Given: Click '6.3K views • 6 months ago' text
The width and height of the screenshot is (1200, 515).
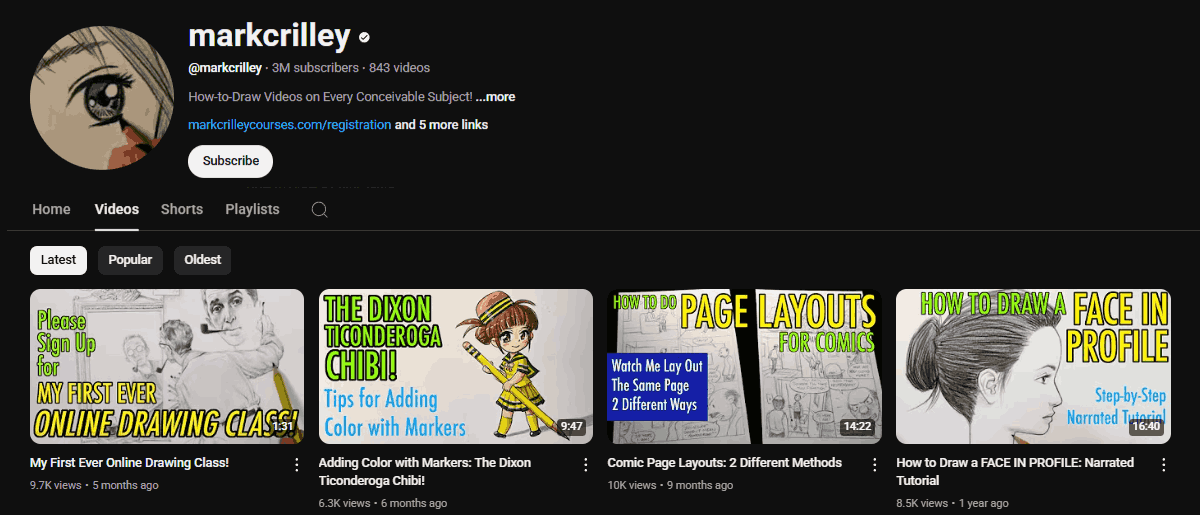Looking at the screenshot, I should [383, 503].
